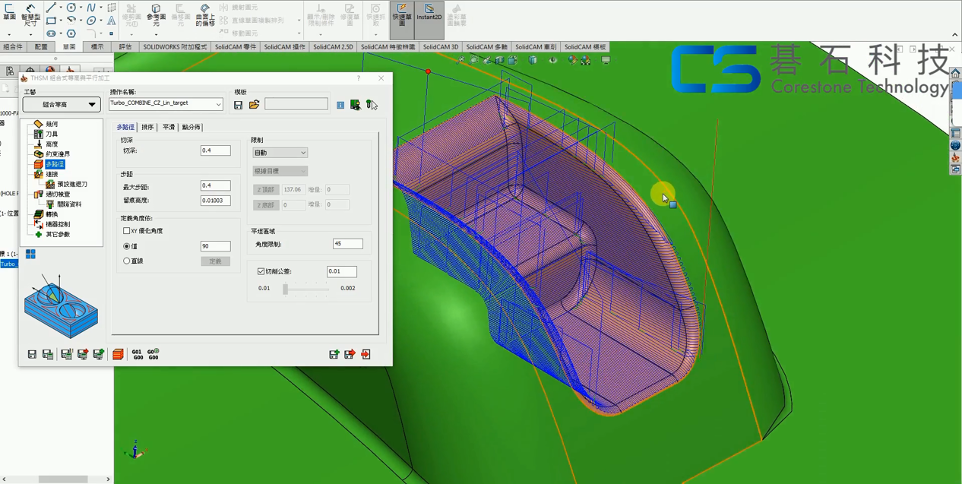Click the orange simulate block icon

pyautogui.click(x=118, y=354)
